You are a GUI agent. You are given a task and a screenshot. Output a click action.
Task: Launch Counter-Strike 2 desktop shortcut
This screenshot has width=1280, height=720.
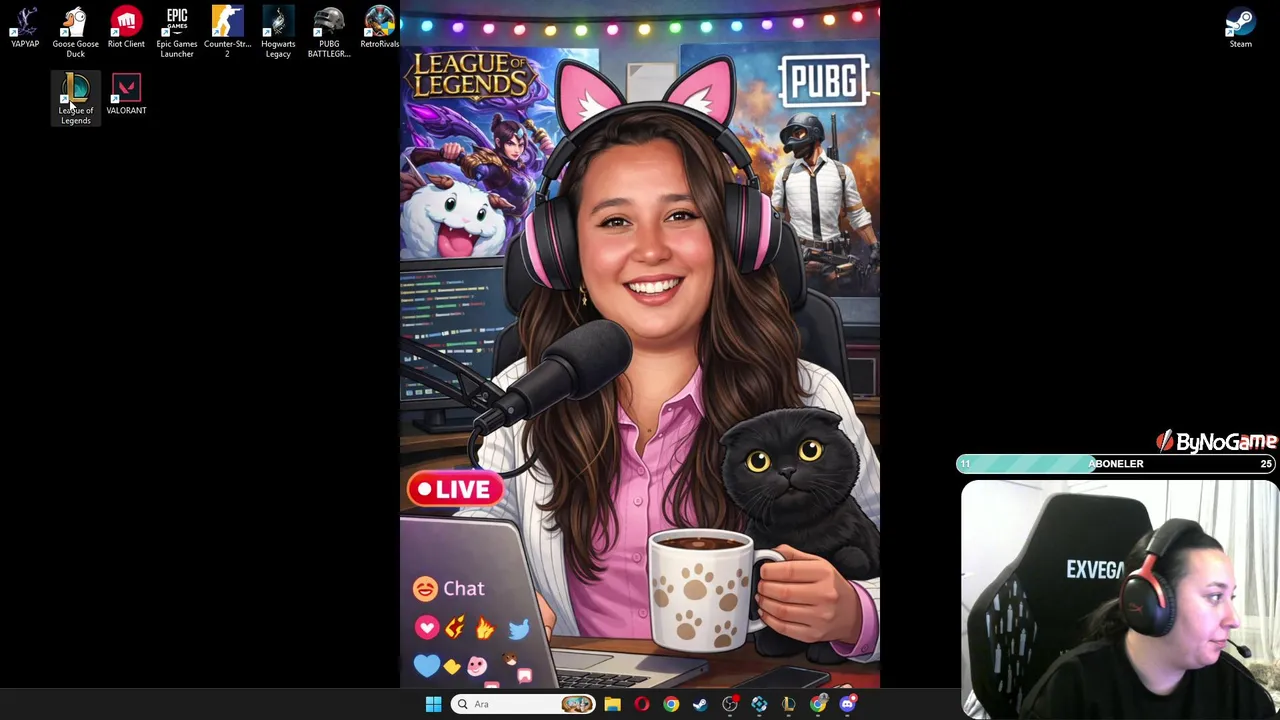pyautogui.click(x=227, y=32)
